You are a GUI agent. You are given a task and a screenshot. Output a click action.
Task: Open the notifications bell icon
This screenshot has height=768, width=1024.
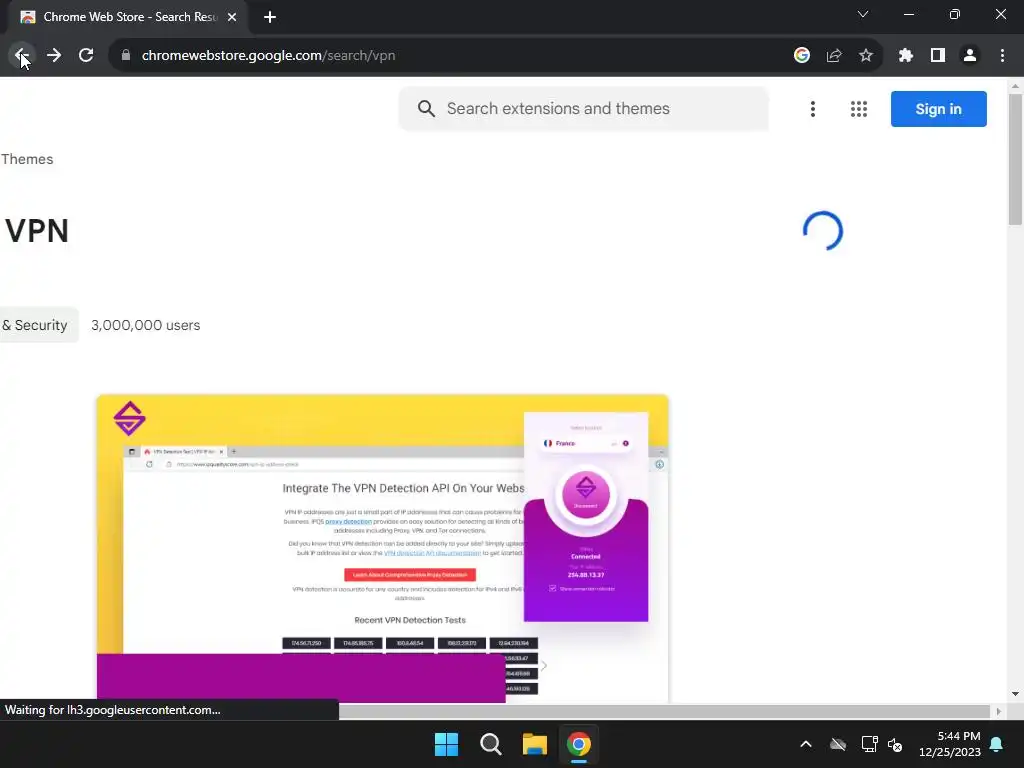point(997,744)
